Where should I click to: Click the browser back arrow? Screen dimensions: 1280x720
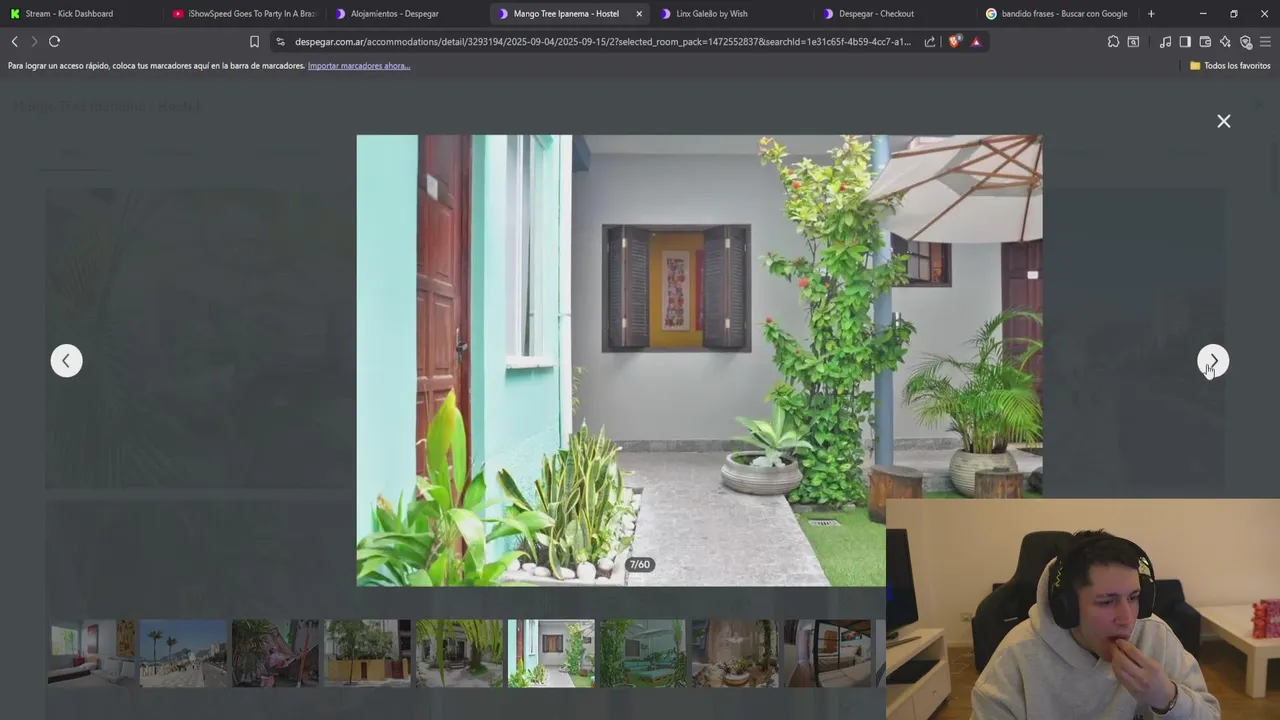tap(14, 41)
